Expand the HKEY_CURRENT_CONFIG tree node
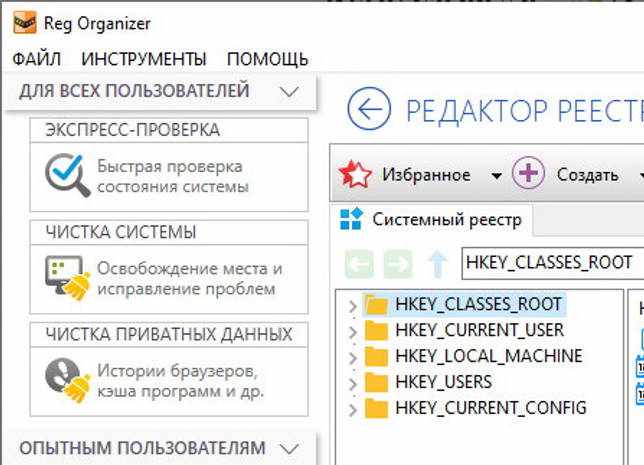The image size is (644, 465). 352,410
